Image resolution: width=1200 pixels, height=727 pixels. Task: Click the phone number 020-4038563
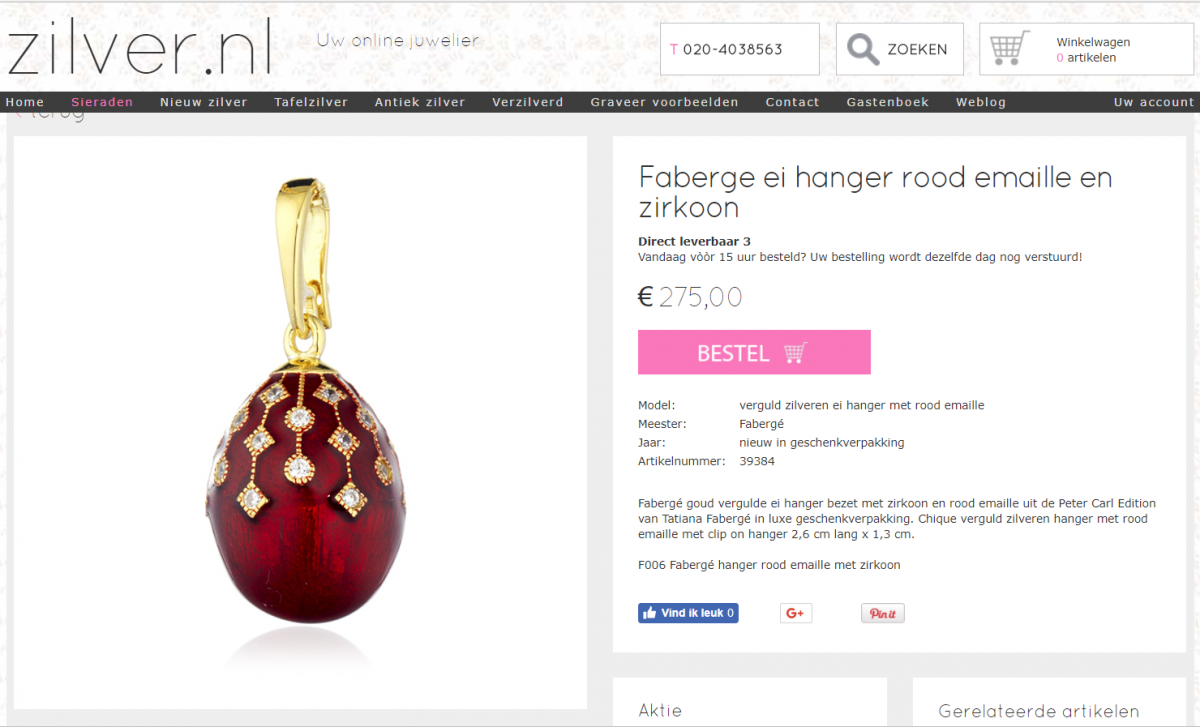726,49
